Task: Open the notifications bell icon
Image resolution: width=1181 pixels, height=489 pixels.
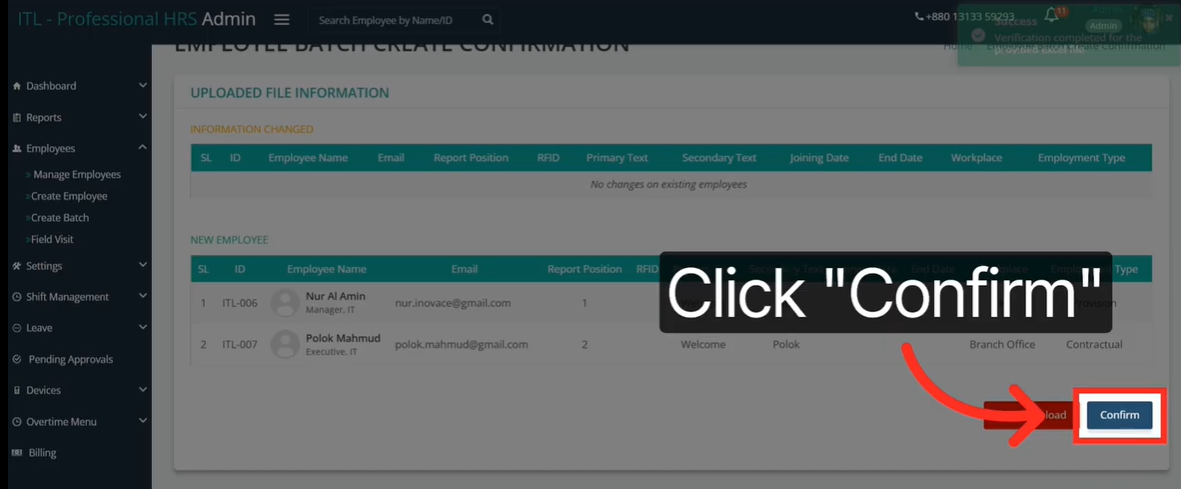Action: (x=1051, y=16)
